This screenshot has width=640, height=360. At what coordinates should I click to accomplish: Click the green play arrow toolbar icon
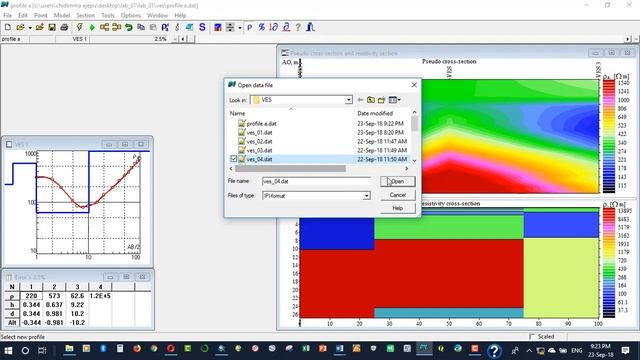tap(92, 27)
